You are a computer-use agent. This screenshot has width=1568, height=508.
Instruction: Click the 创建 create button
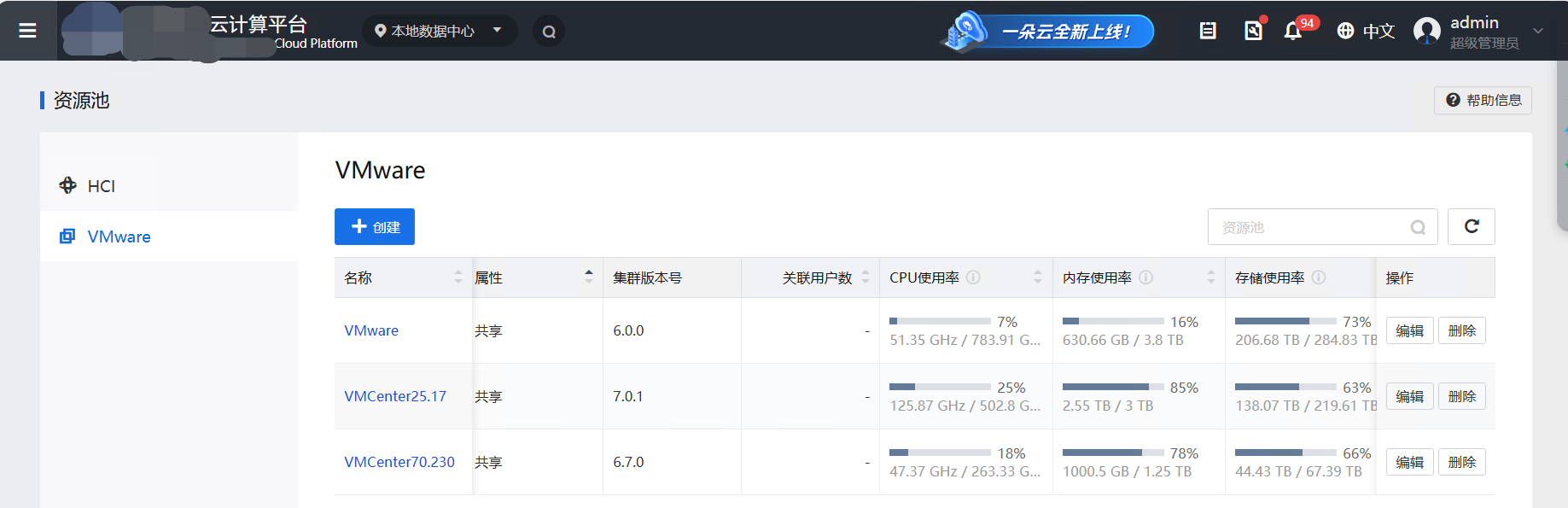click(375, 227)
